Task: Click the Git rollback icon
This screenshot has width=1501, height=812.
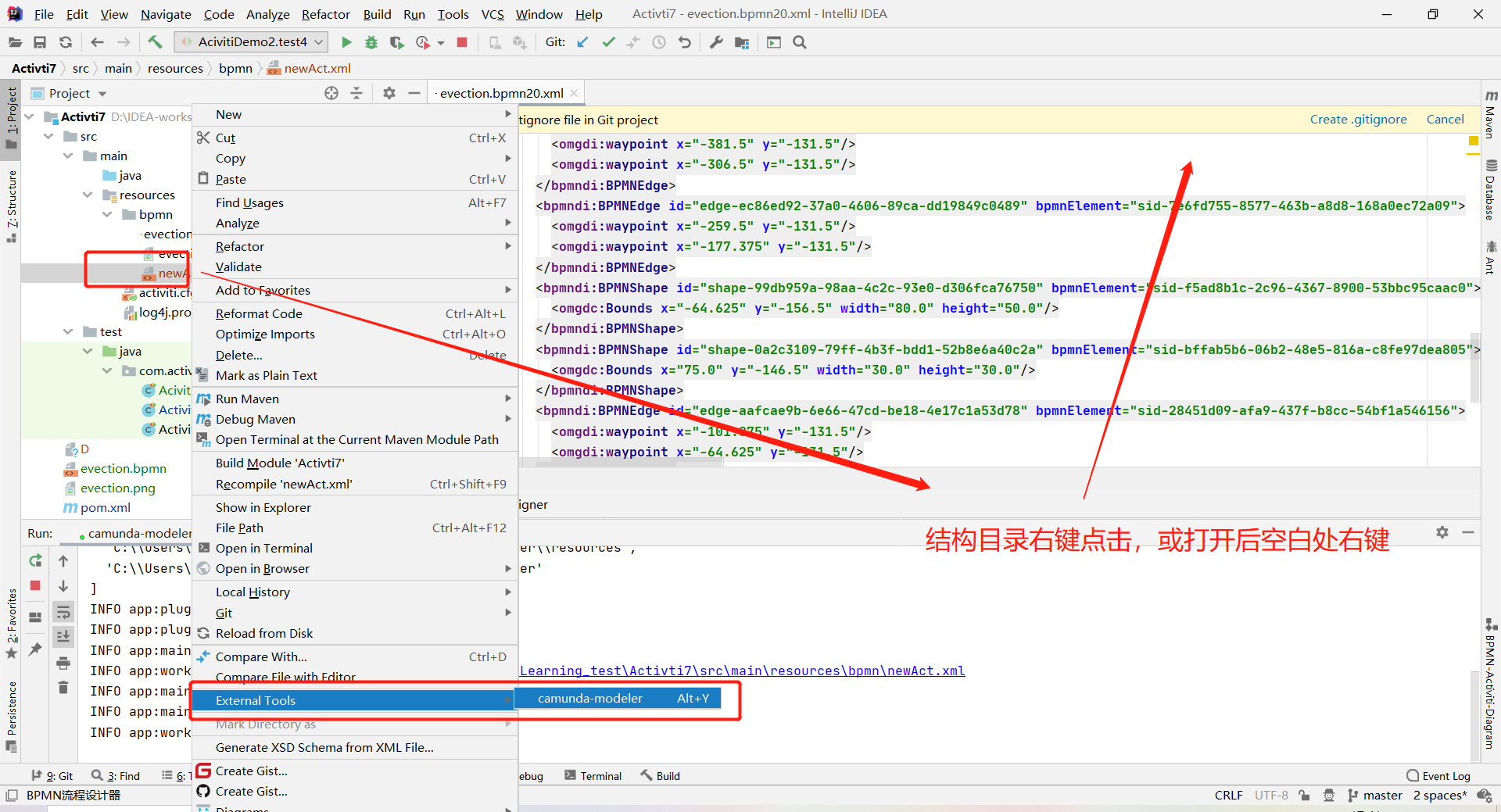Action: tap(685, 42)
